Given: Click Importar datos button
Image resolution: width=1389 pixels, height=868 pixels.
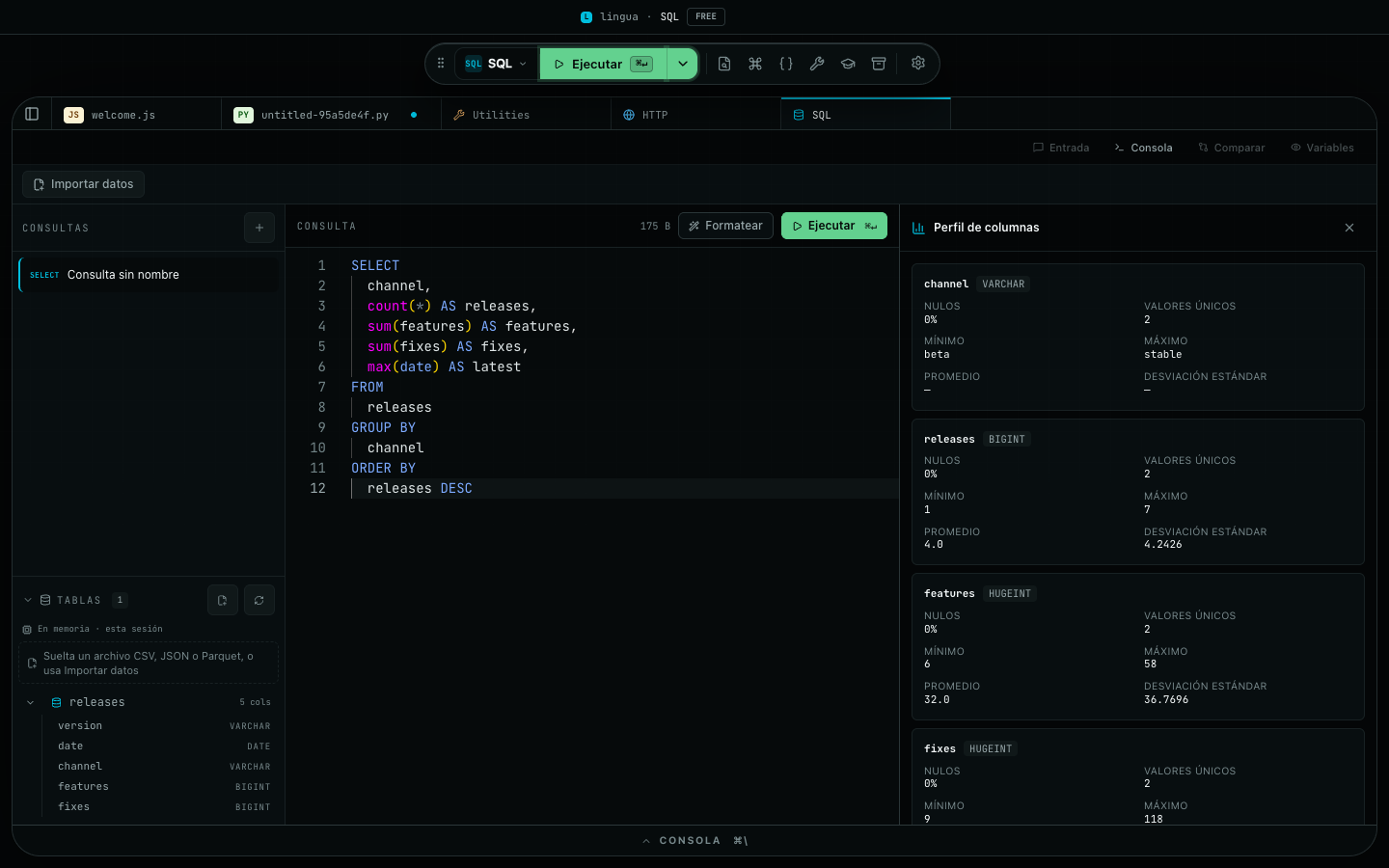Looking at the screenshot, I should pyautogui.click(x=84, y=184).
